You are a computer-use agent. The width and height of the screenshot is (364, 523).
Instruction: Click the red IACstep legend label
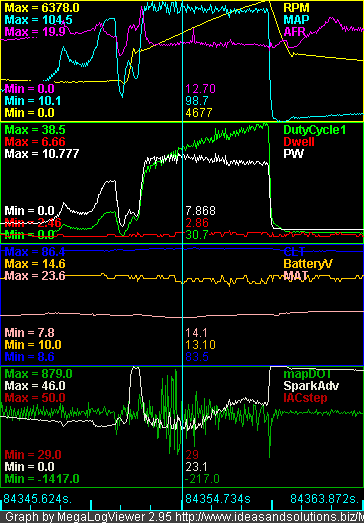pyautogui.click(x=305, y=398)
